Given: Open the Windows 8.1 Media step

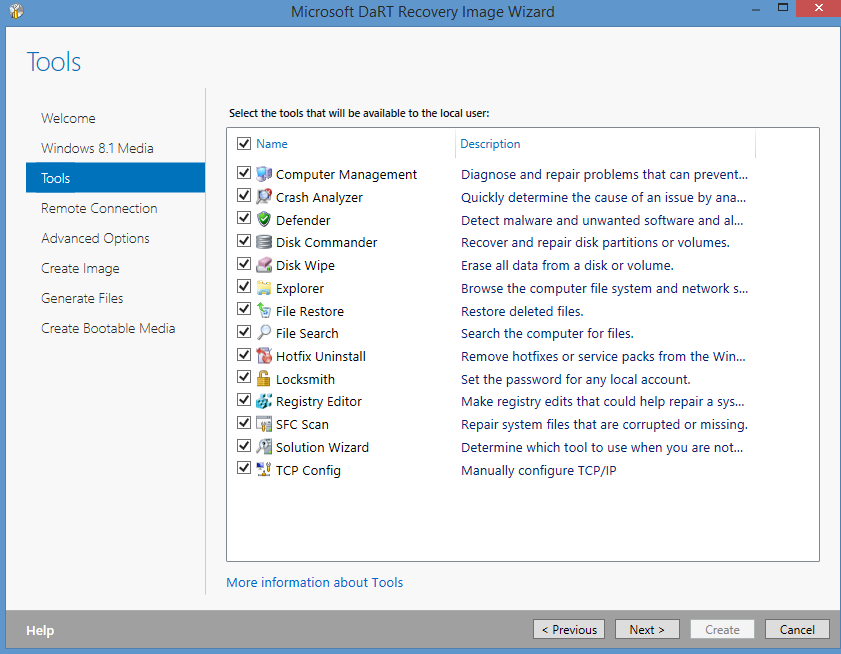Looking at the screenshot, I should click(97, 148).
